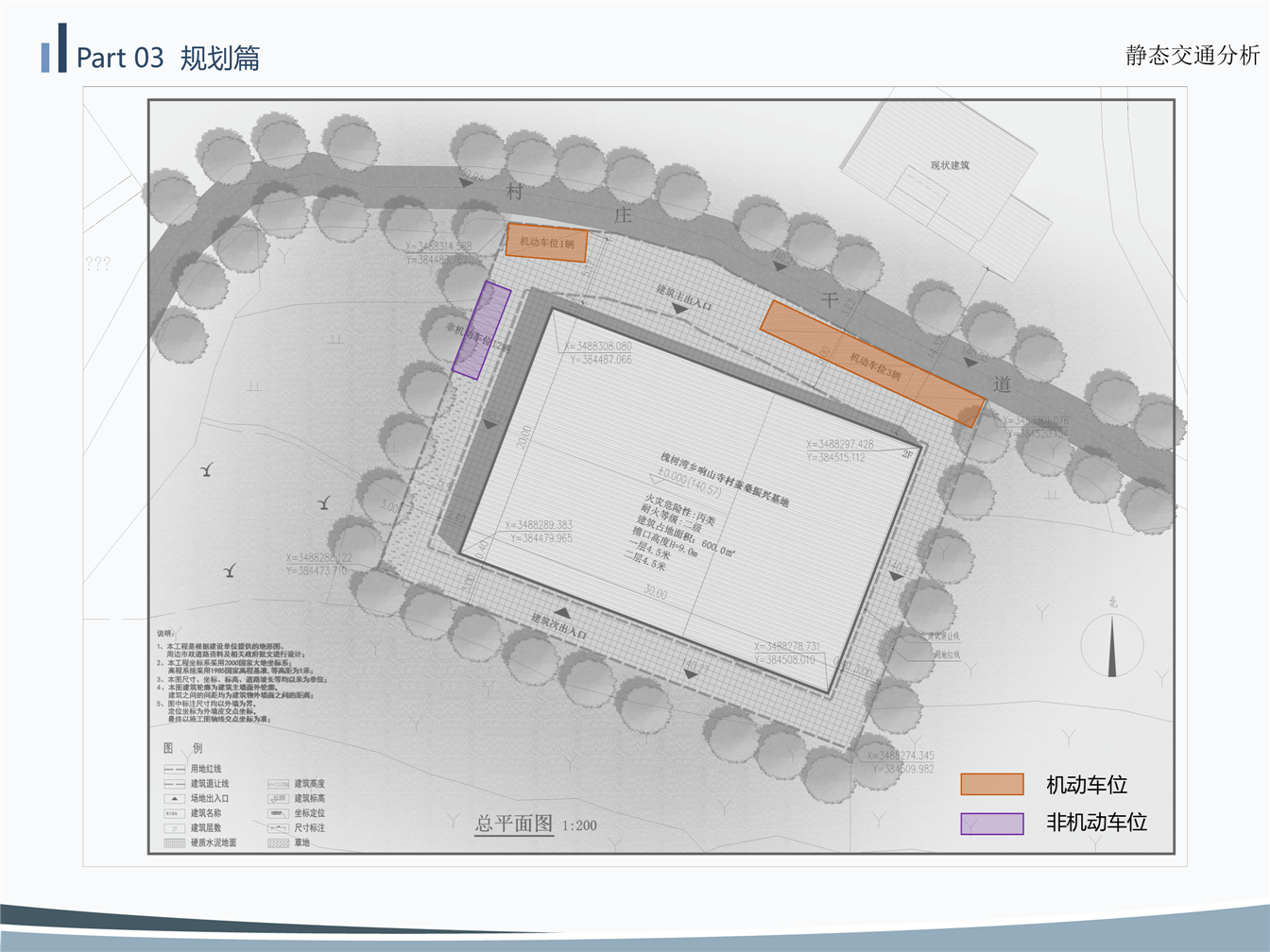The width and height of the screenshot is (1270, 952).
Task: Click the '总平面图 1:200' drawing title
Action: coord(536,824)
